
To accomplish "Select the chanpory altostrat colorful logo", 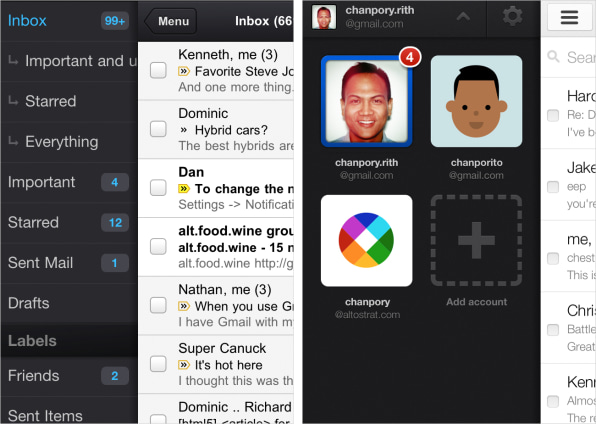I will click(x=366, y=240).
